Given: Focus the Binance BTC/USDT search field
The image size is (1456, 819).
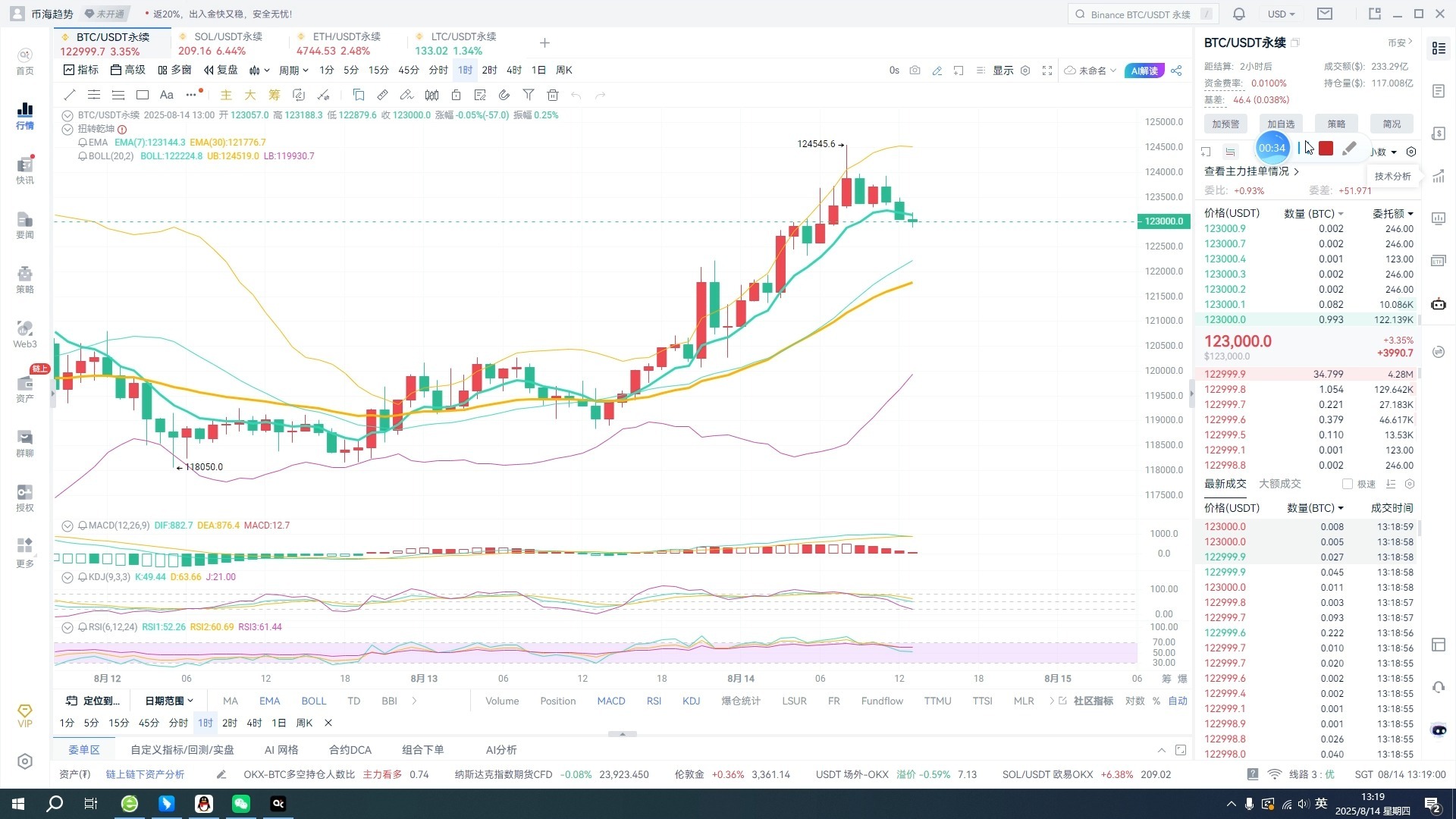Looking at the screenshot, I should (x=1143, y=14).
